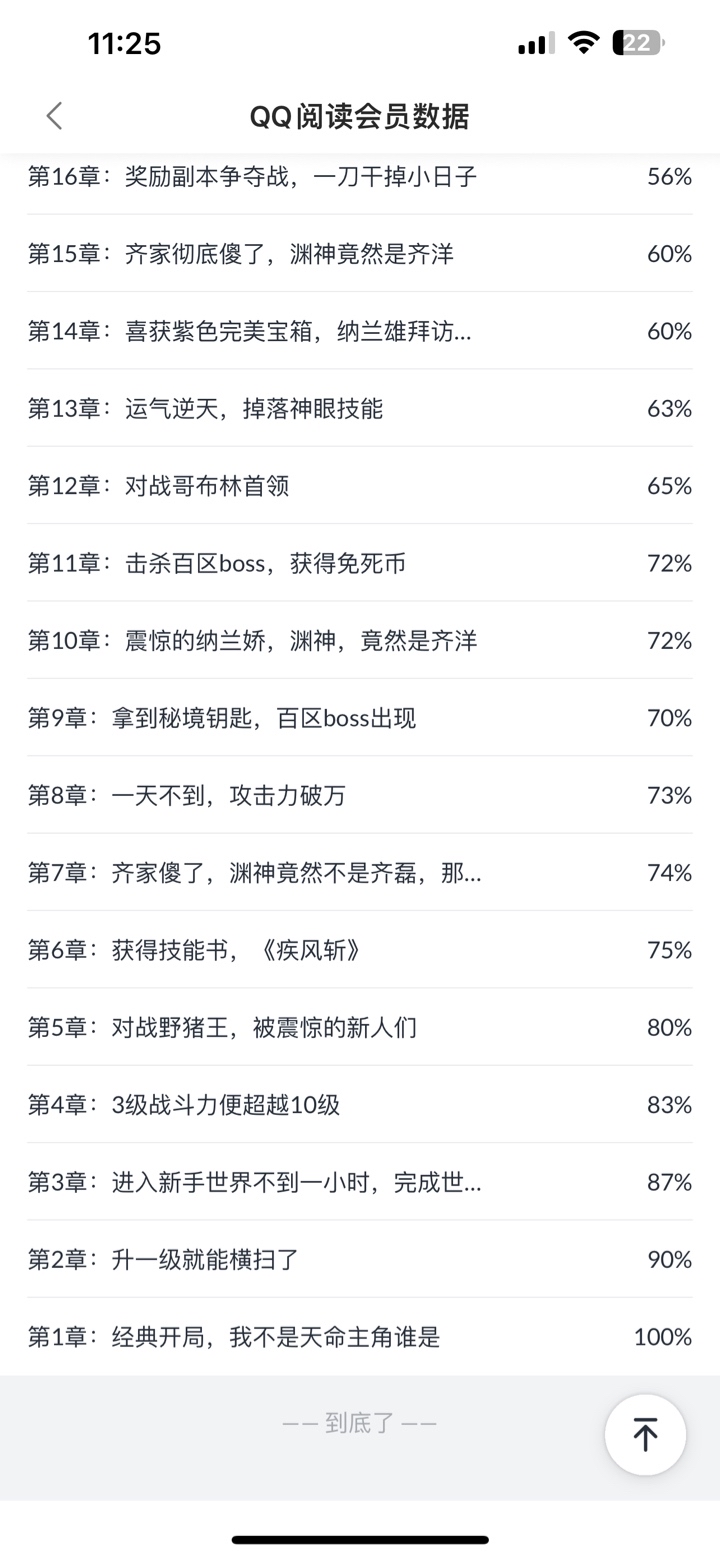Image resolution: width=720 pixels, height=1558 pixels.
Task: Tap the 11:25 clock in status bar
Action: pos(124,43)
